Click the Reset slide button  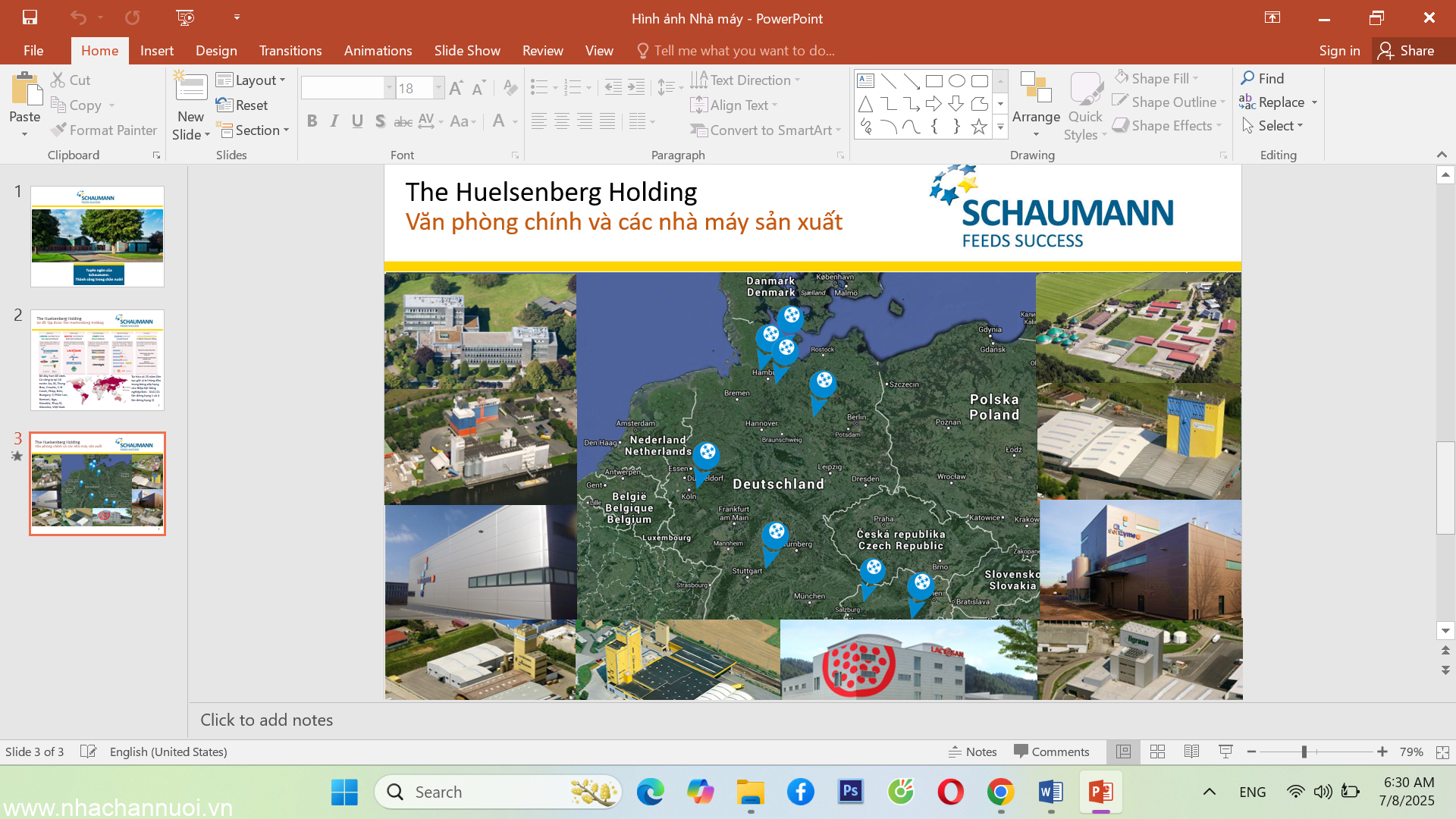point(242,105)
